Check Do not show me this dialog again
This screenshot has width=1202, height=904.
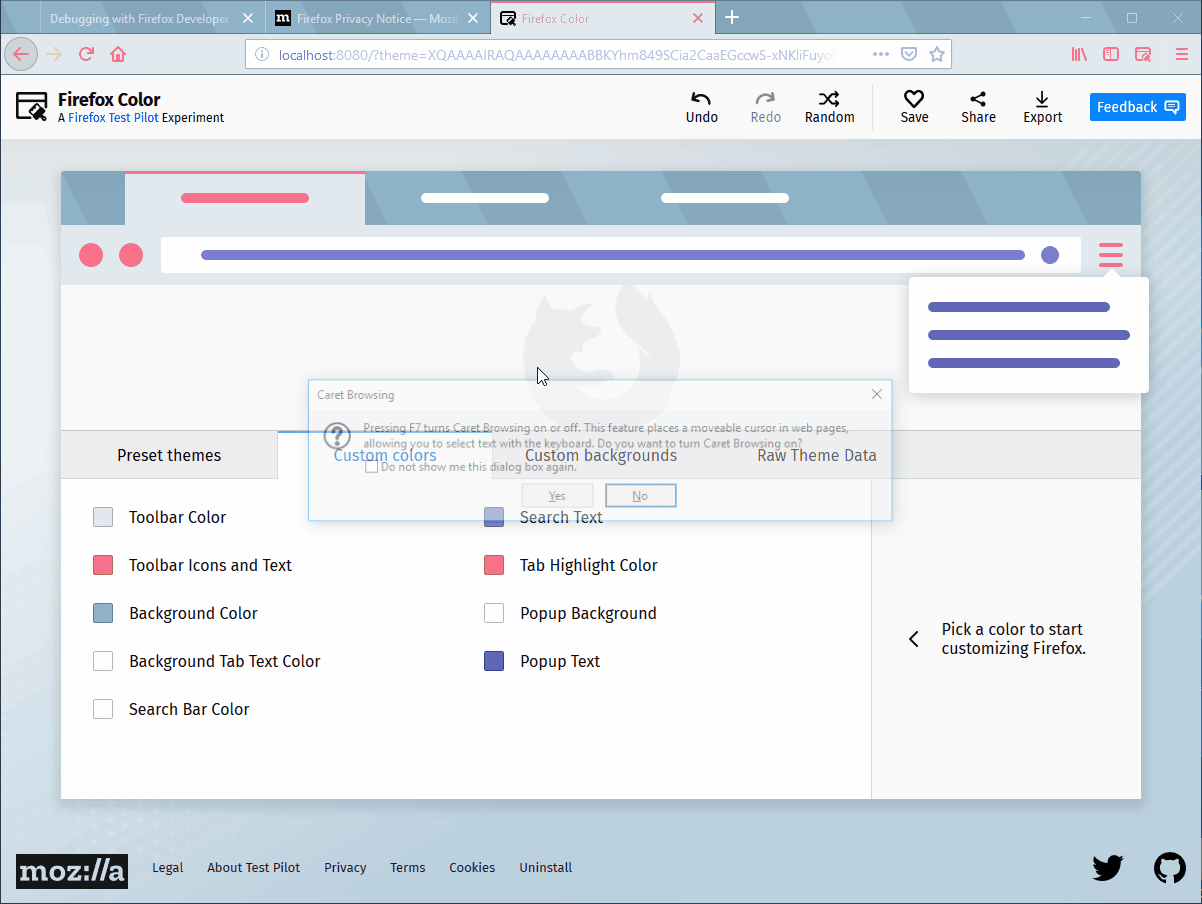coord(371,466)
